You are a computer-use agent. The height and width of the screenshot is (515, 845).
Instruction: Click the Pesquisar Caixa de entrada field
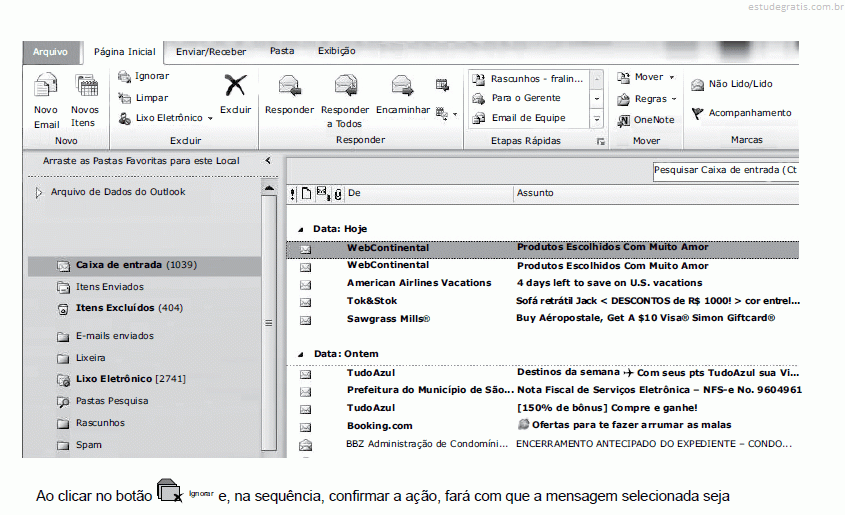(725, 170)
